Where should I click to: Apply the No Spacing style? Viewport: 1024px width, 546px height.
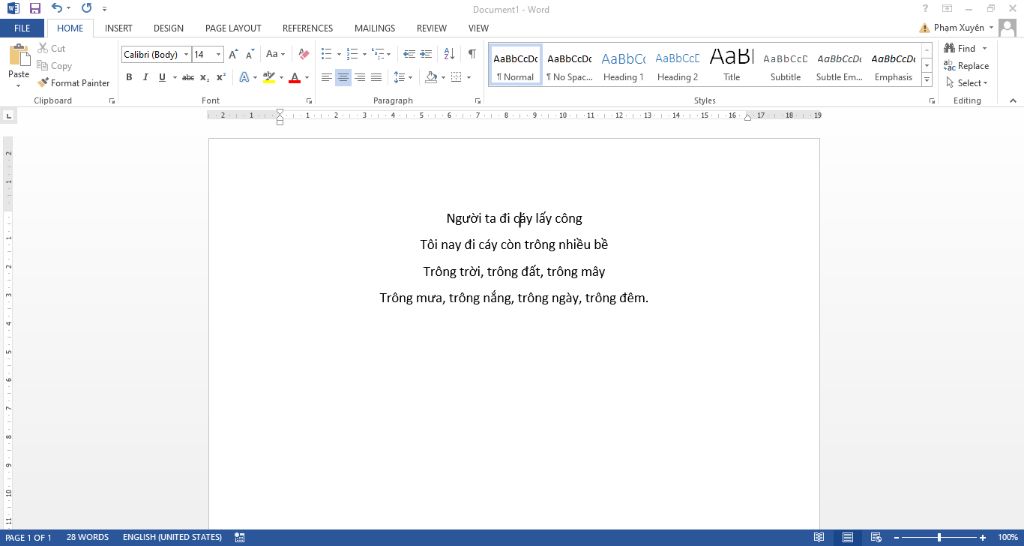coord(569,65)
